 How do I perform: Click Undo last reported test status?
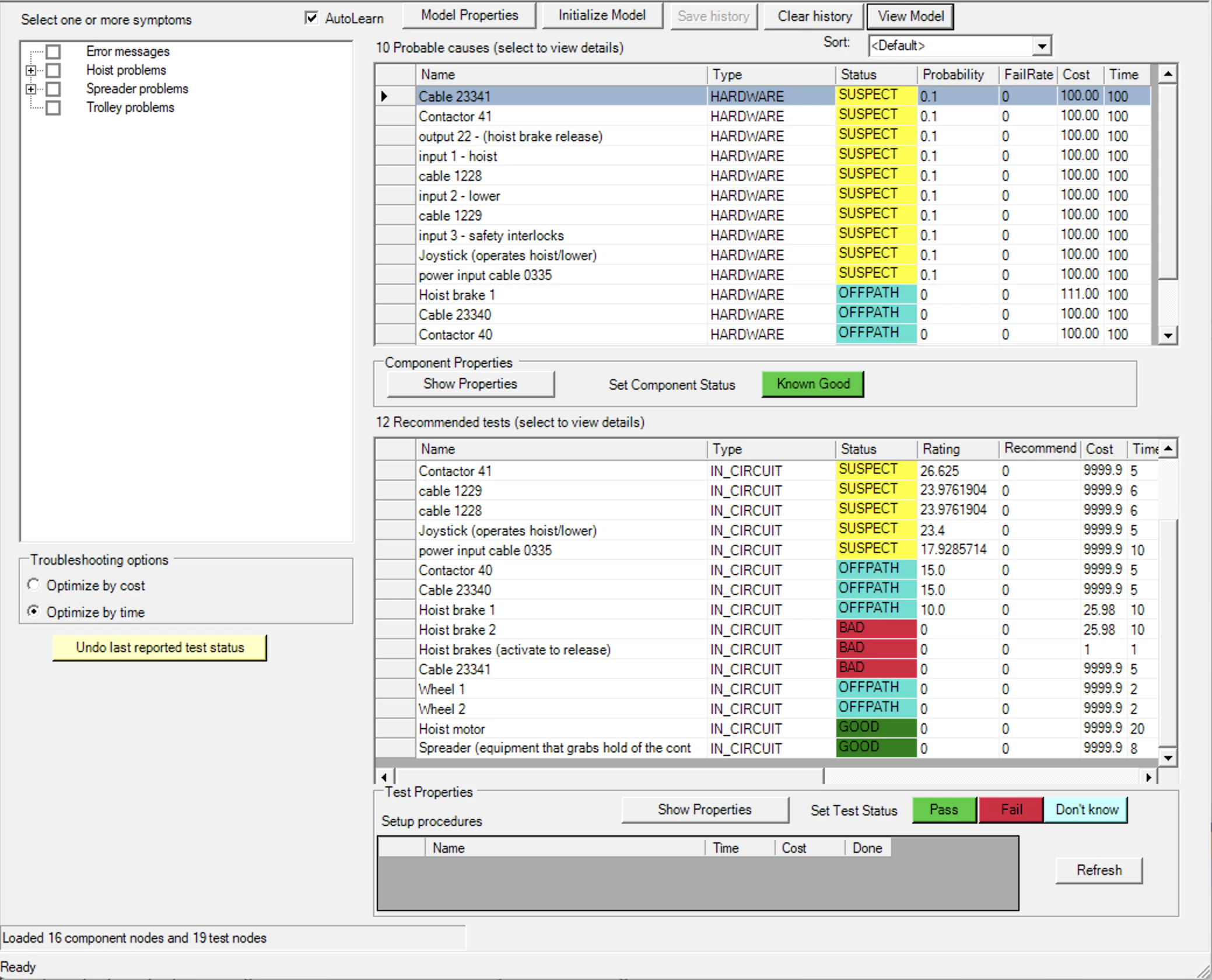click(x=160, y=647)
